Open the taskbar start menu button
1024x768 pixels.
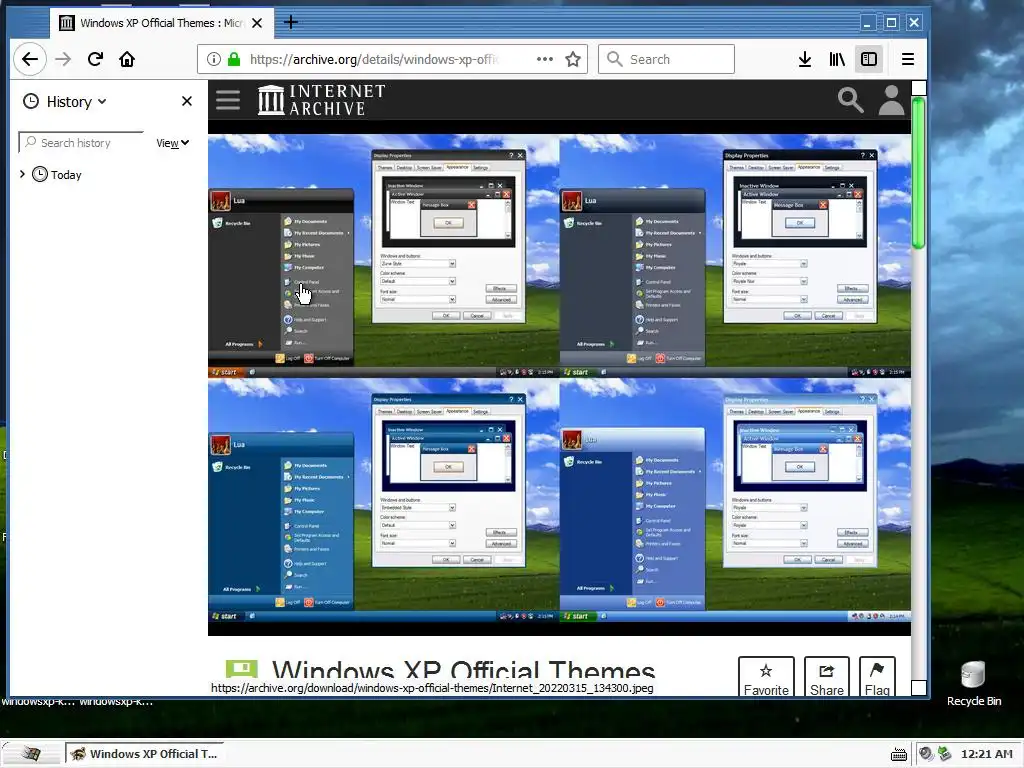coord(30,754)
